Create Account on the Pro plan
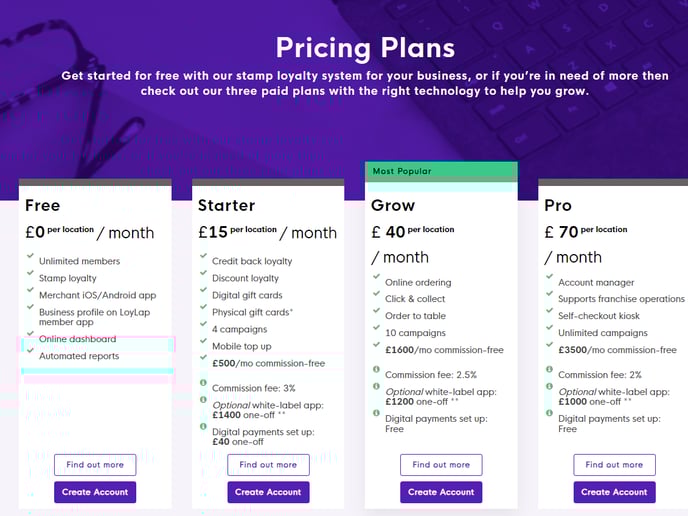The height and width of the screenshot is (516, 688). coord(614,492)
